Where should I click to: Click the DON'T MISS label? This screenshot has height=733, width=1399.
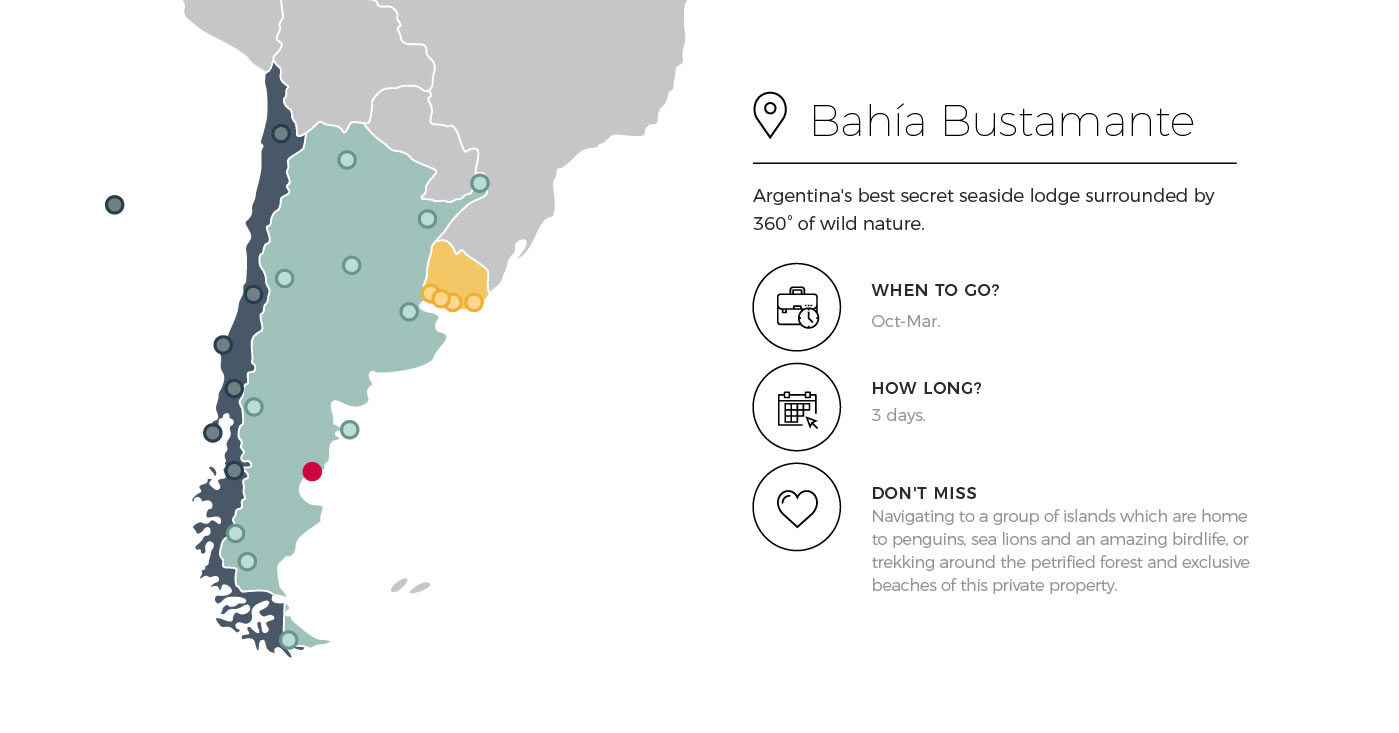[924, 493]
